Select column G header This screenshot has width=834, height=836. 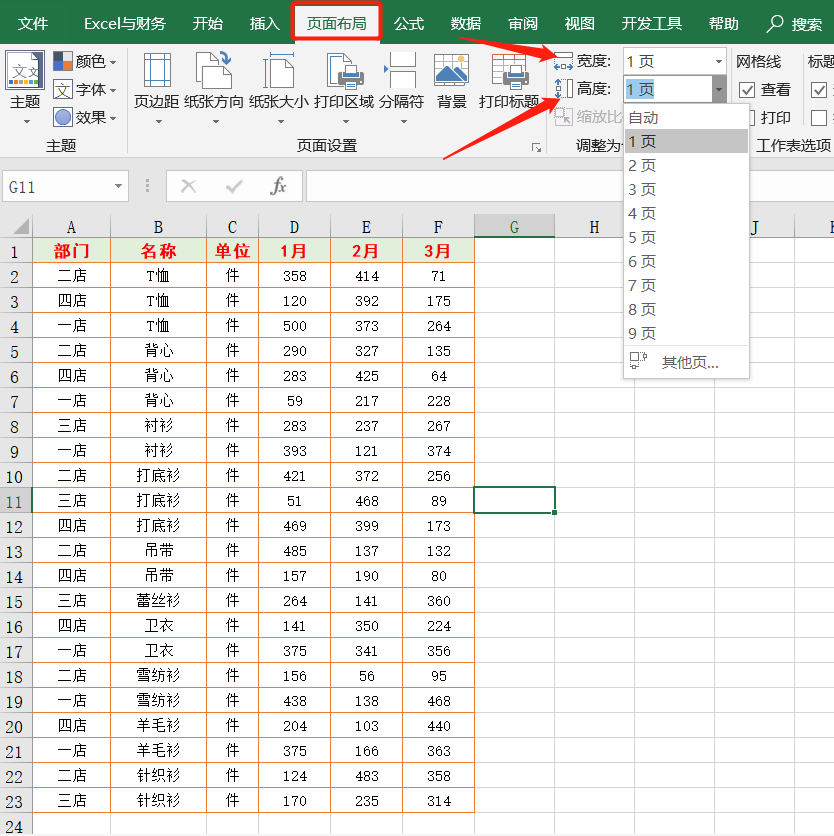514,227
